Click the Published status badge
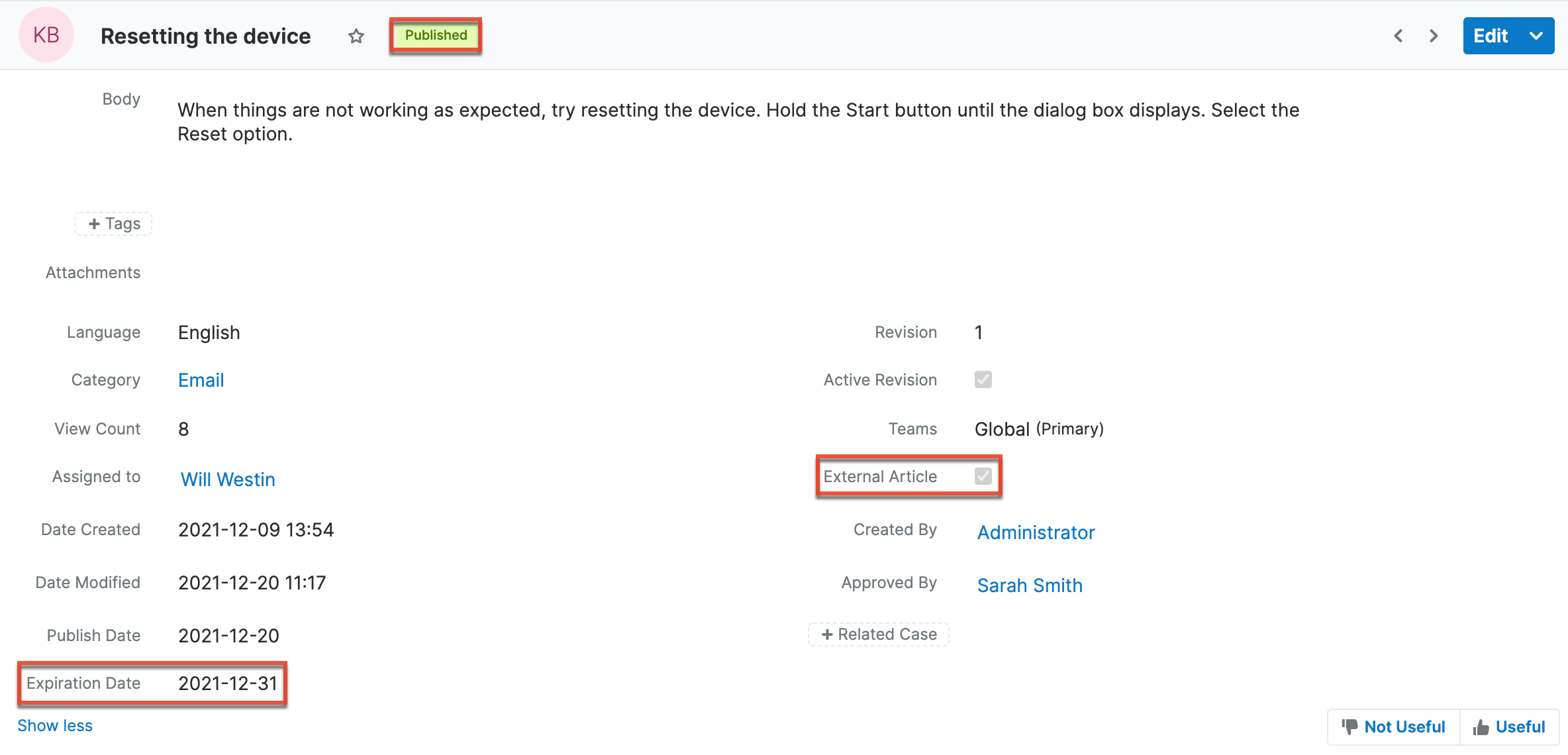Viewport: 1568px width, 755px height. tap(436, 35)
